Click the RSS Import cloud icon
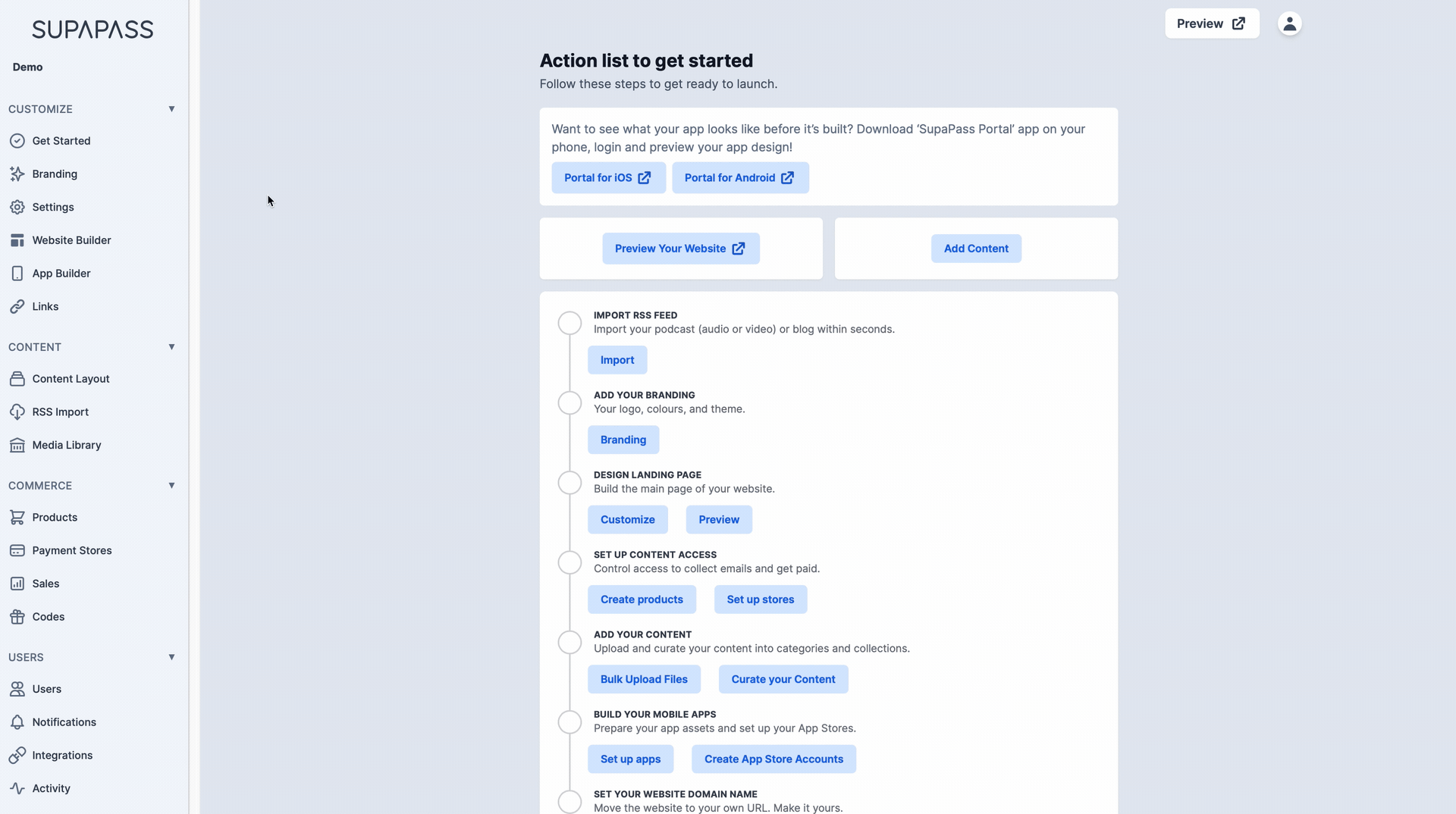The width and height of the screenshot is (1456, 814). pos(17,412)
